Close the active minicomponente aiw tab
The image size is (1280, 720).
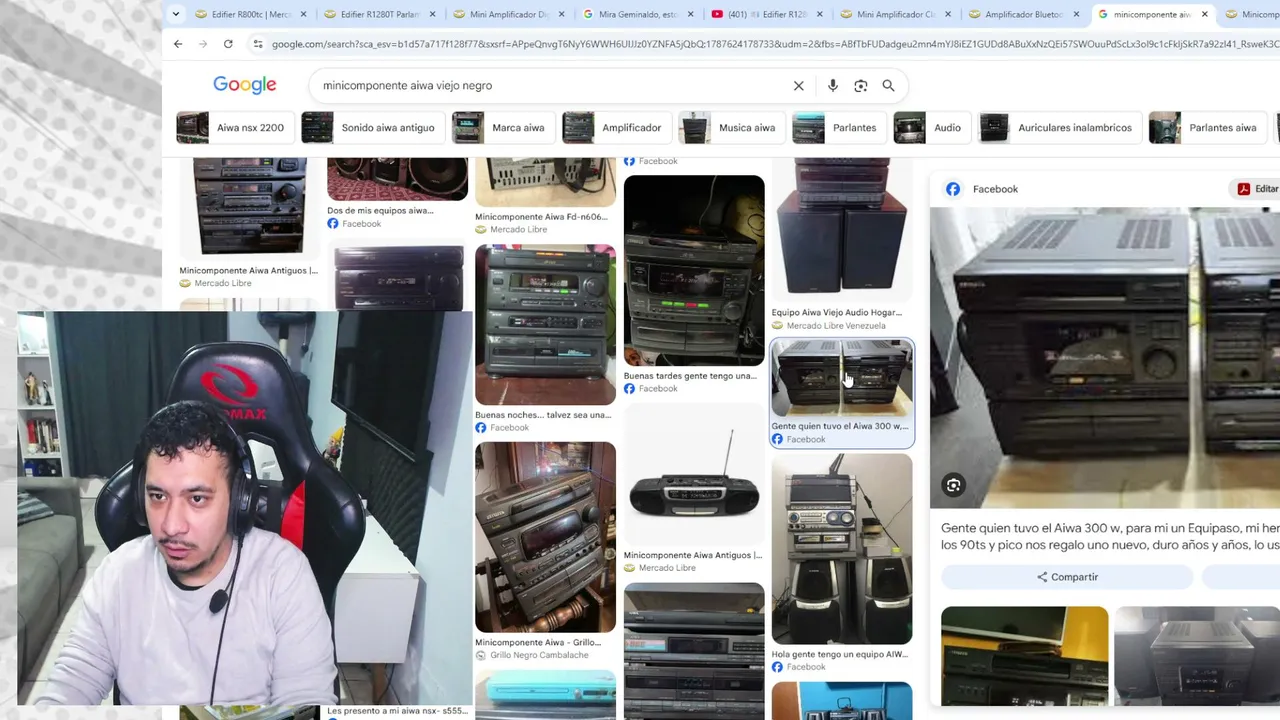[x=1204, y=14]
